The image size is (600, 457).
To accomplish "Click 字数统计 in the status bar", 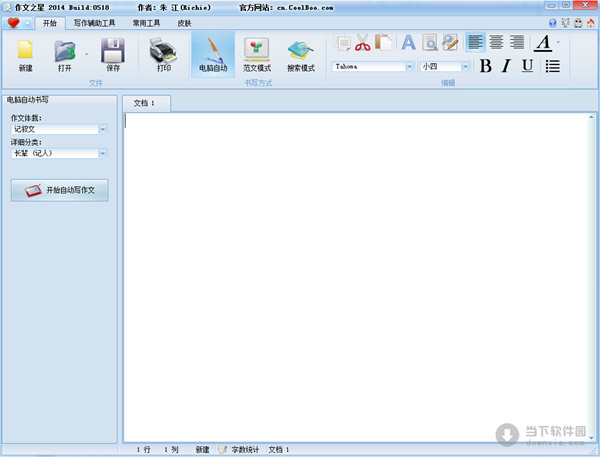I will (245, 450).
